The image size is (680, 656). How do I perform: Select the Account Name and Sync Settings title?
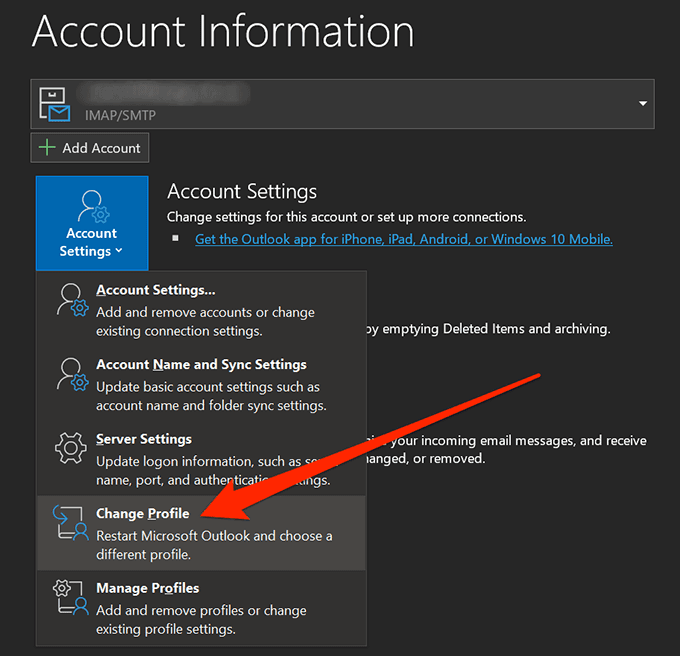[201, 365]
